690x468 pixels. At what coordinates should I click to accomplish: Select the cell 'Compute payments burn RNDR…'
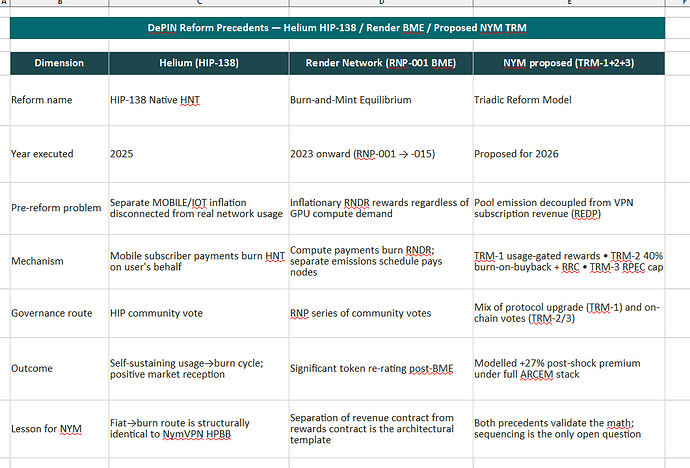[x=381, y=261]
